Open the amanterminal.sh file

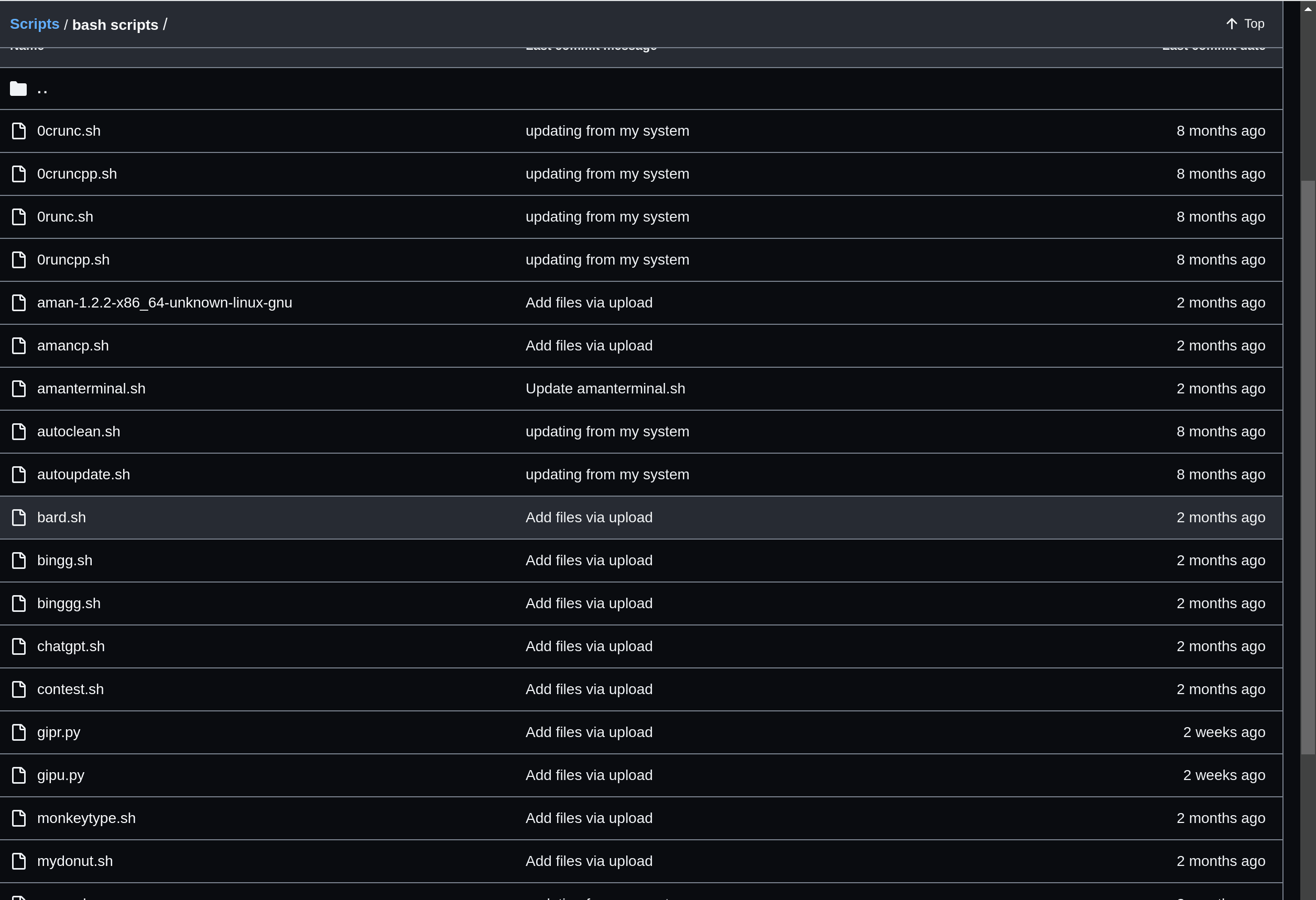91,389
